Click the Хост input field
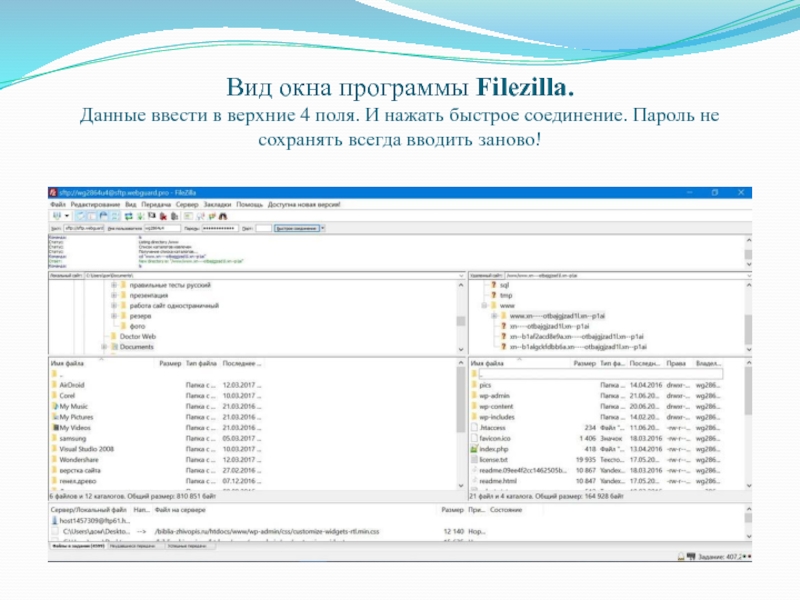The width and height of the screenshot is (800, 600). tap(84, 228)
